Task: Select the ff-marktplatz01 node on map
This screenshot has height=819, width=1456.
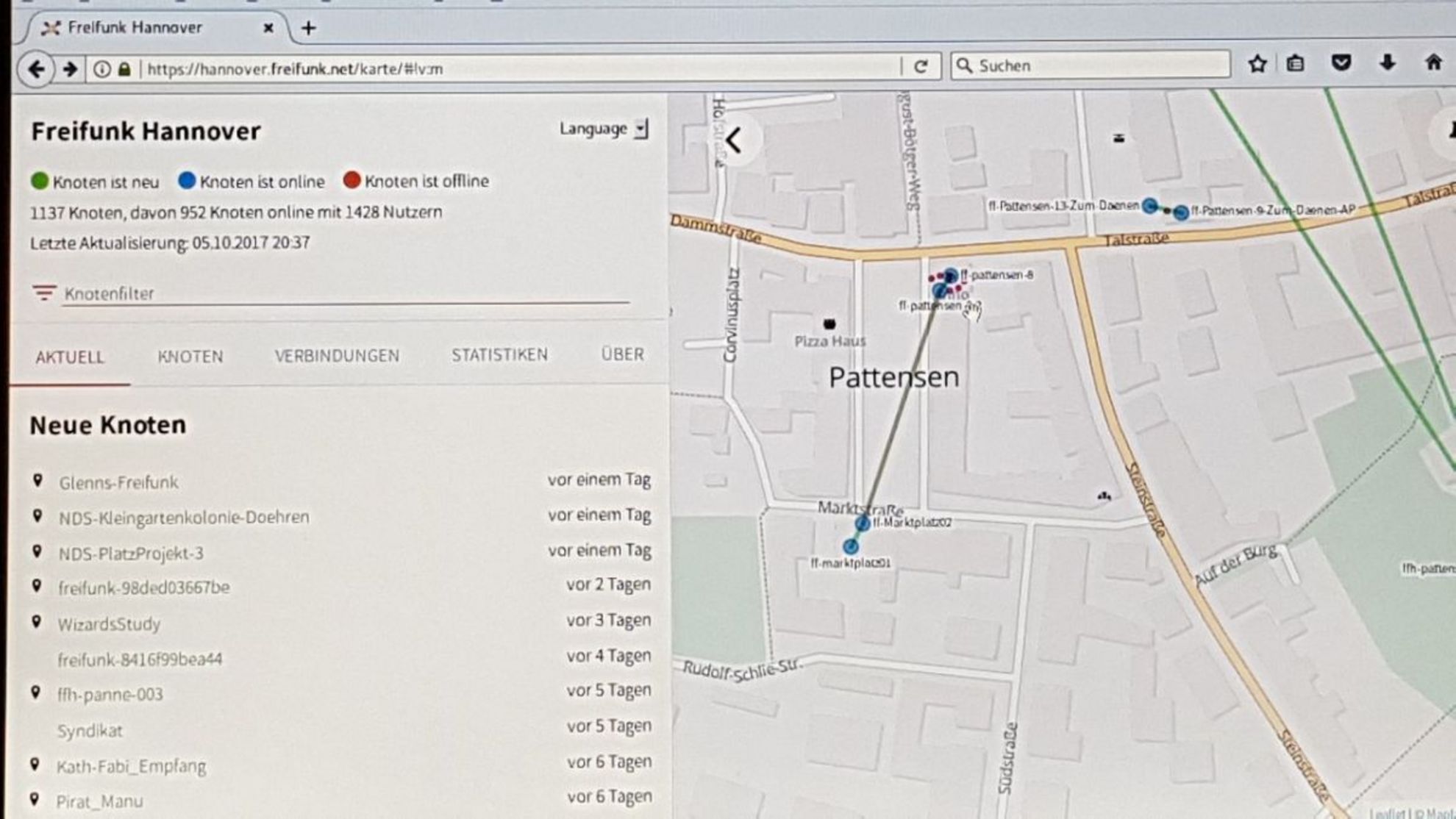Action: pyautogui.click(x=850, y=546)
